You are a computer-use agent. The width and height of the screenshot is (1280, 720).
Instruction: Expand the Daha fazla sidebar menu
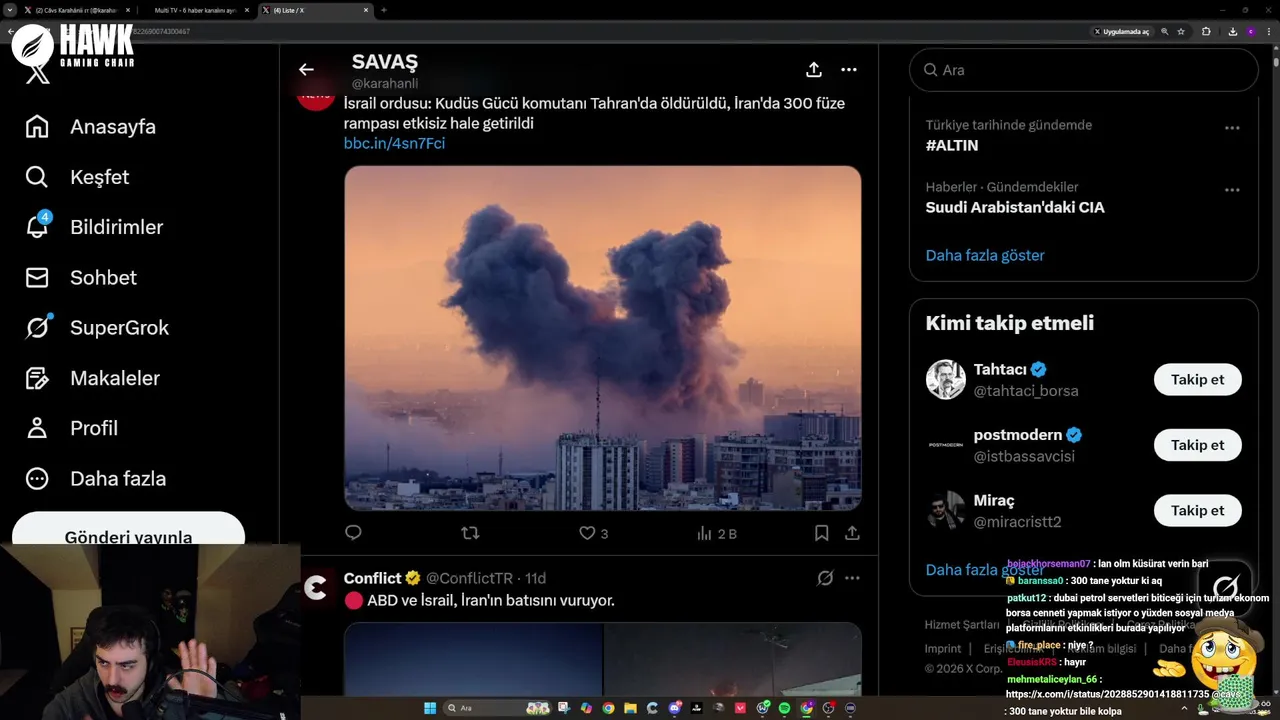click(x=98, y=478)
